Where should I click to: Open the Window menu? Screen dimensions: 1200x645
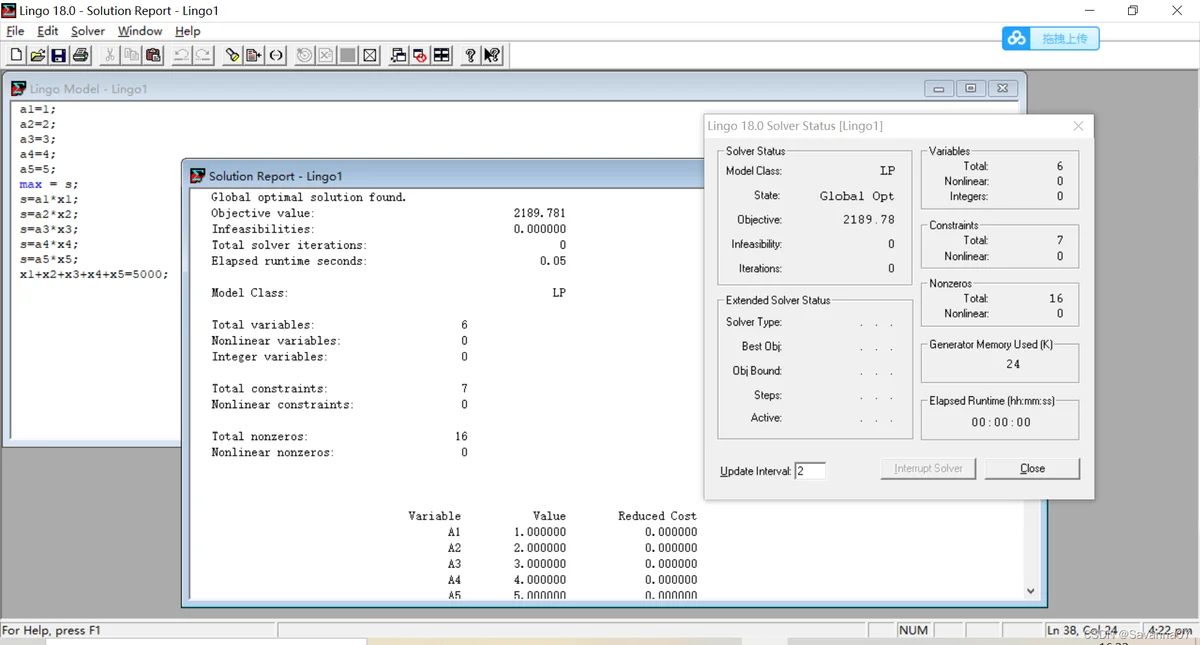coord(140,31)
